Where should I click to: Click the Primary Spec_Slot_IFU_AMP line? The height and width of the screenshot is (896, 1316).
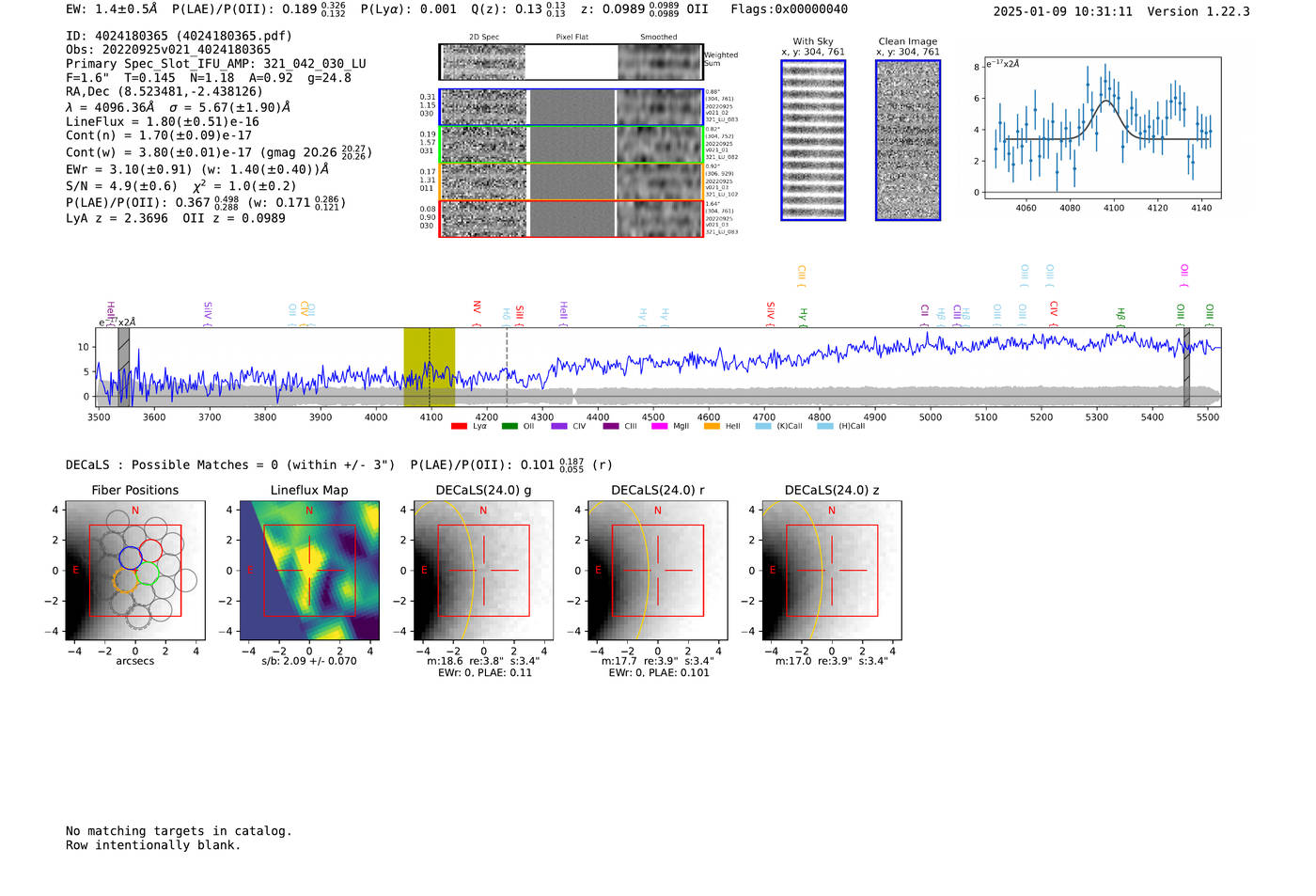pyautogui.click(x=216, y=64)
